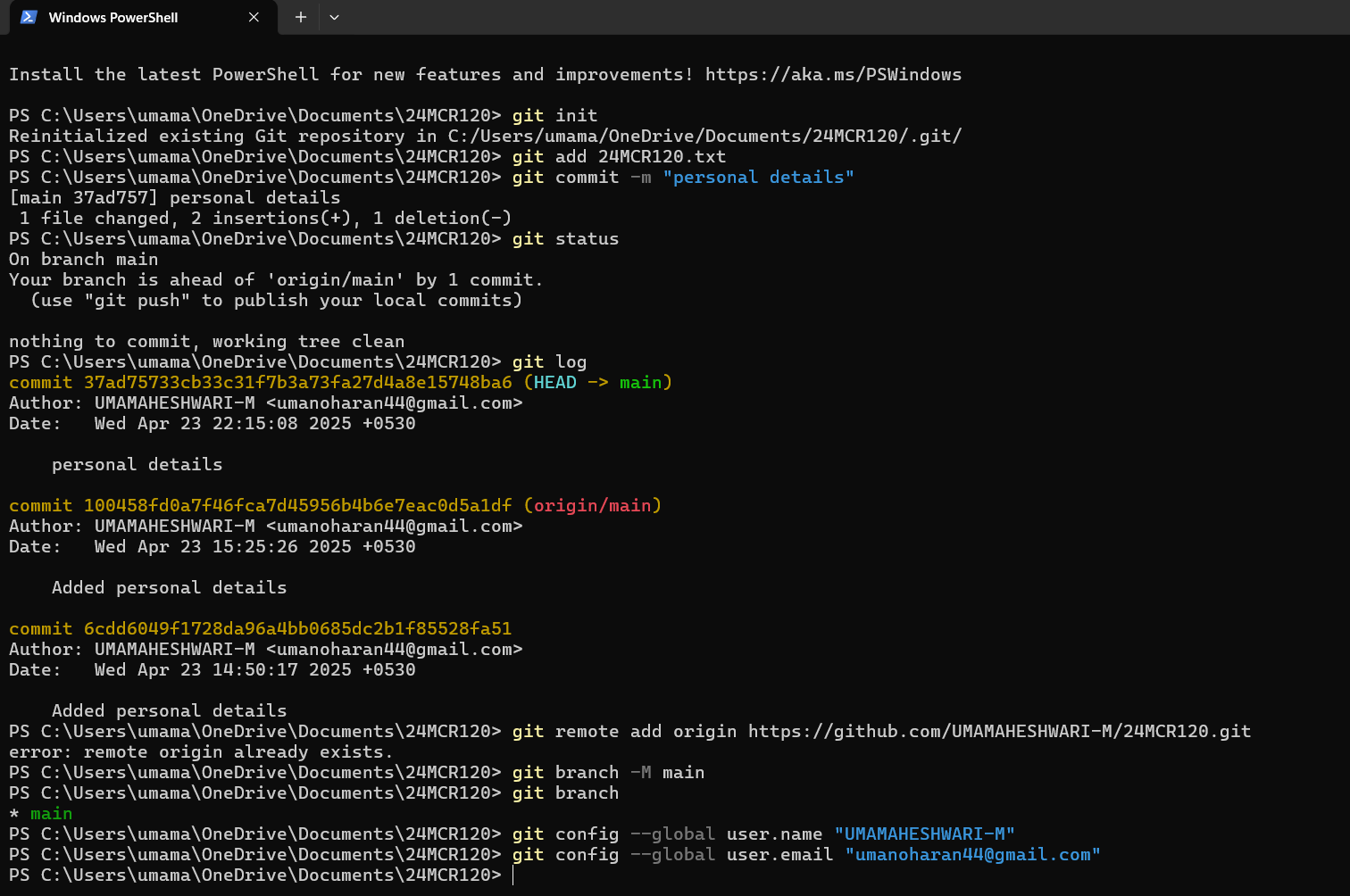Click 'nothing to commit, working tree clean' line

tap(207, 341)
